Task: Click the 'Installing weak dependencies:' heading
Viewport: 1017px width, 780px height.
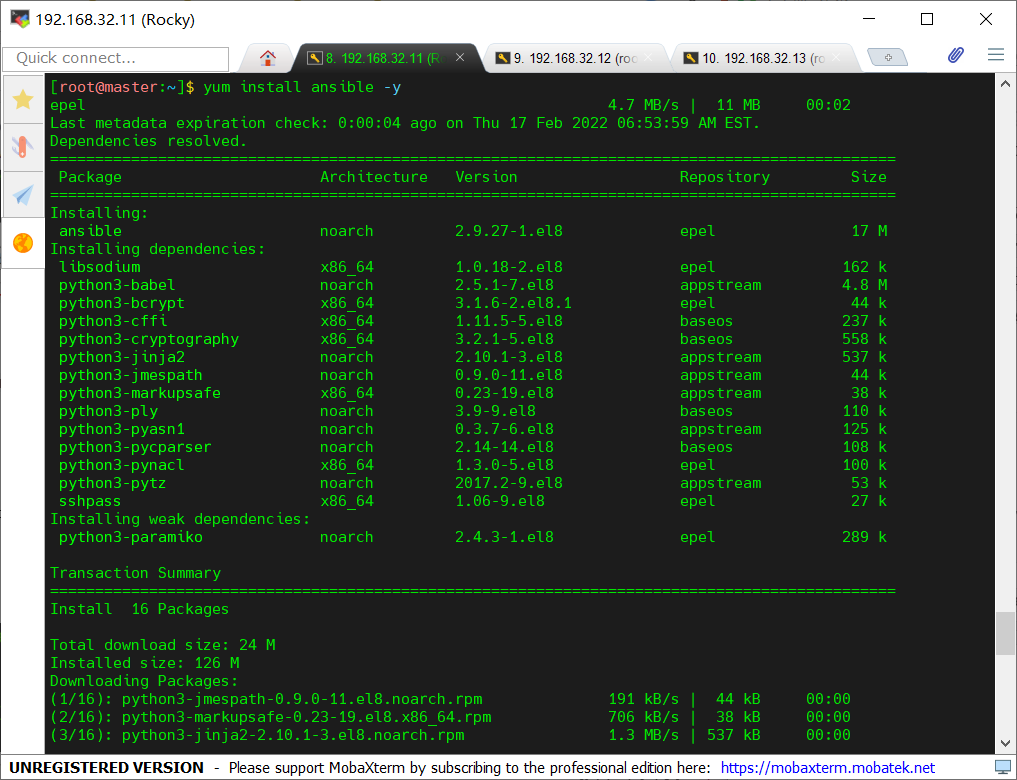Action: [180, 519]
